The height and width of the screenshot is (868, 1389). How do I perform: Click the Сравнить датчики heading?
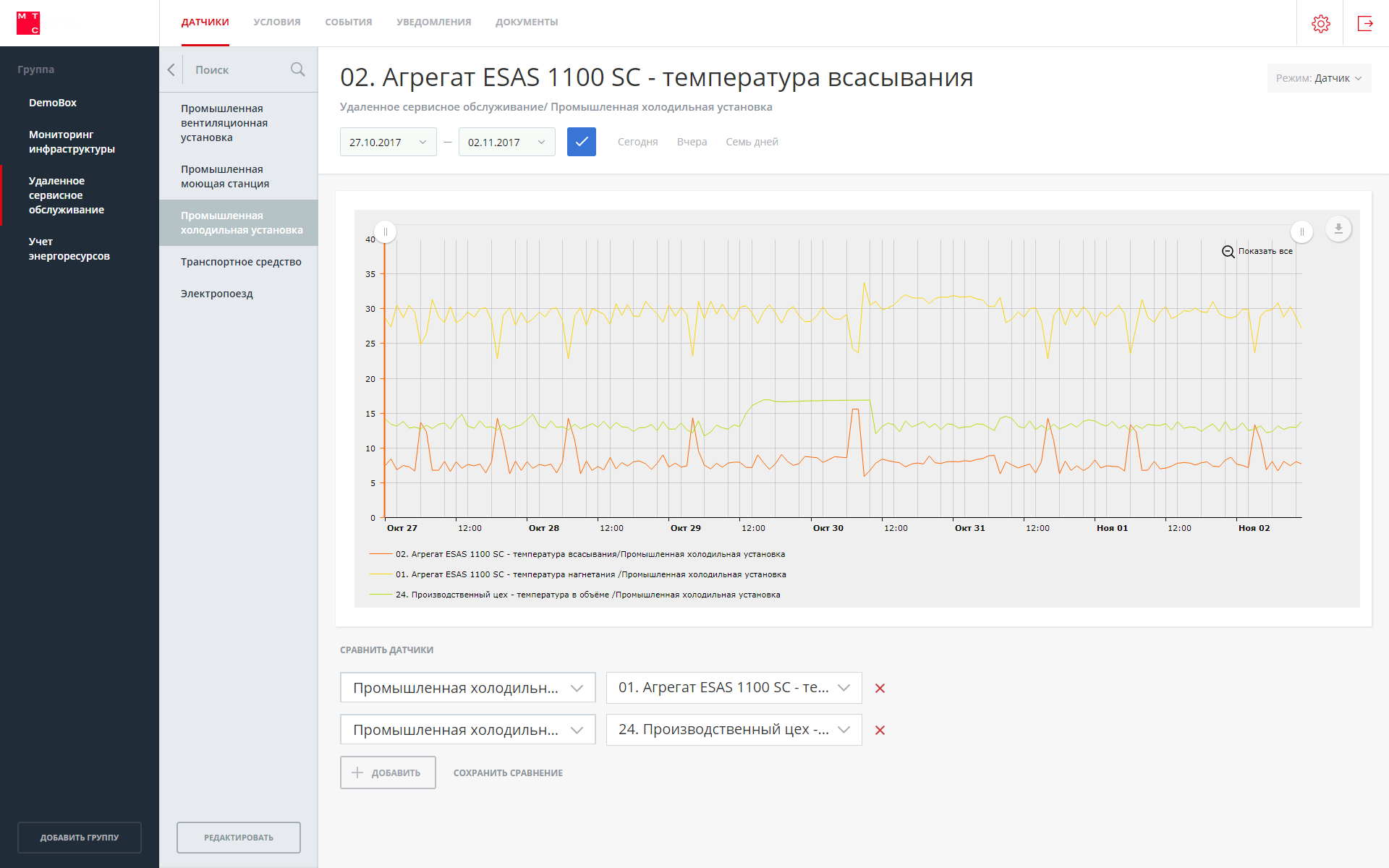coord(386,650)
